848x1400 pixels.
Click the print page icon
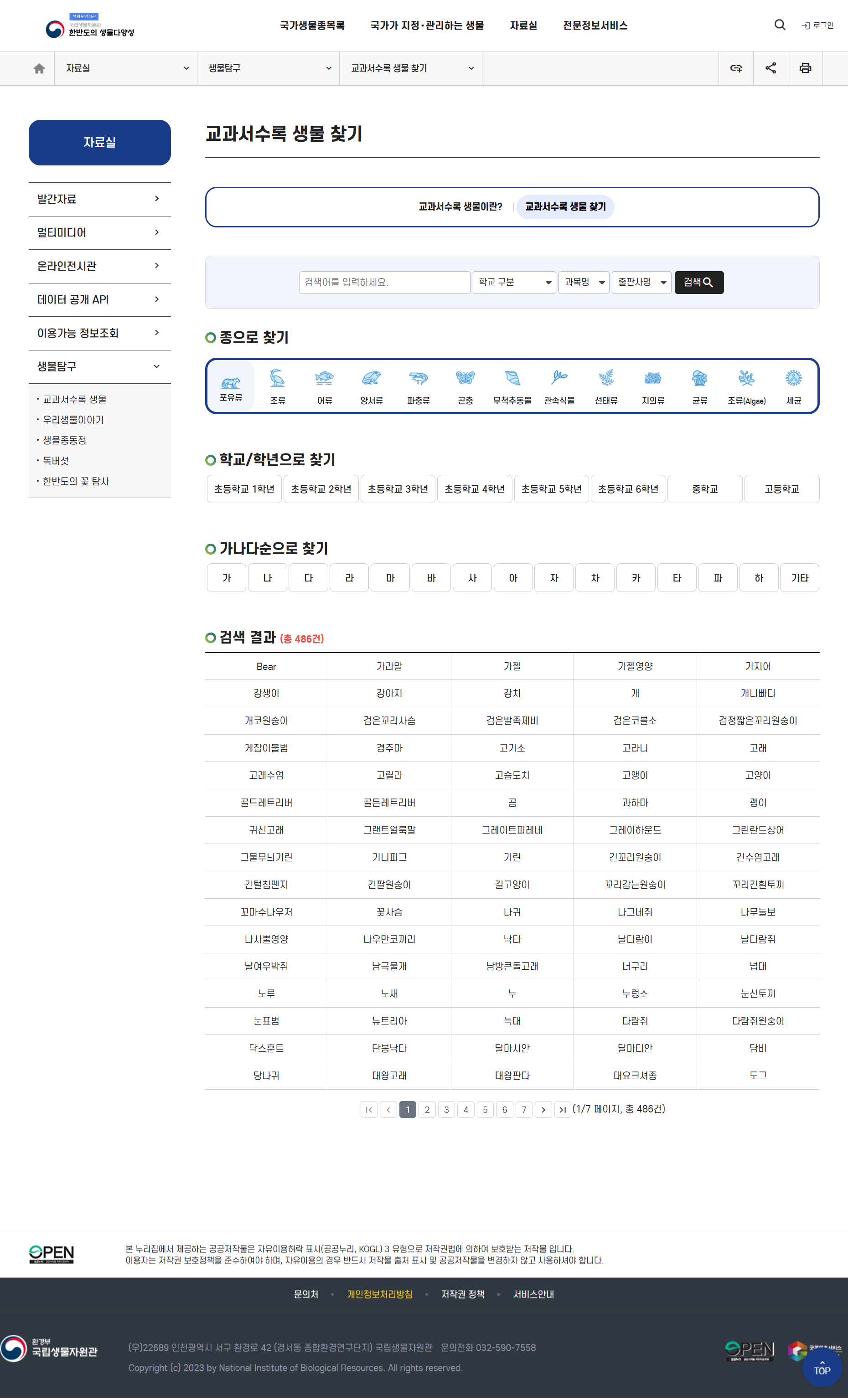click(x=805, y=69)
